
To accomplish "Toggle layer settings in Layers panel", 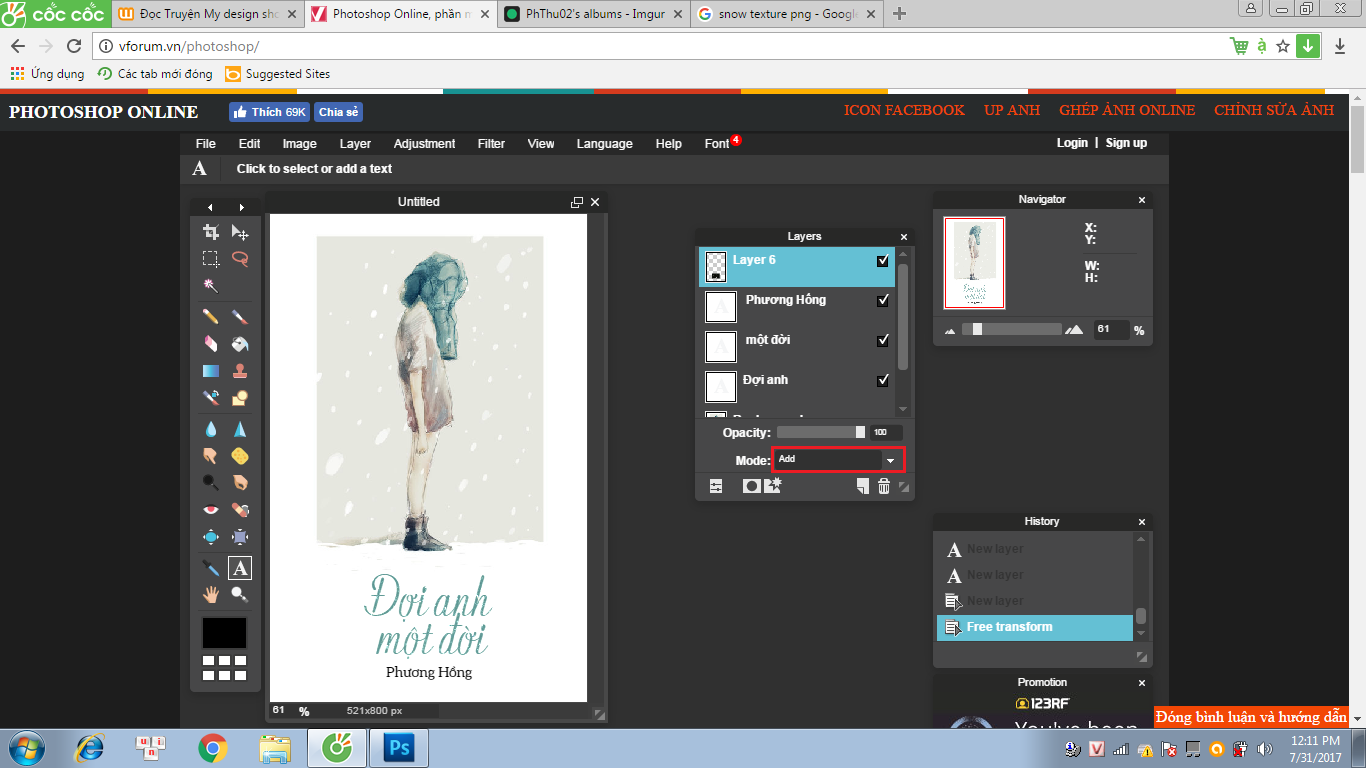I will (x=716, y=486).
